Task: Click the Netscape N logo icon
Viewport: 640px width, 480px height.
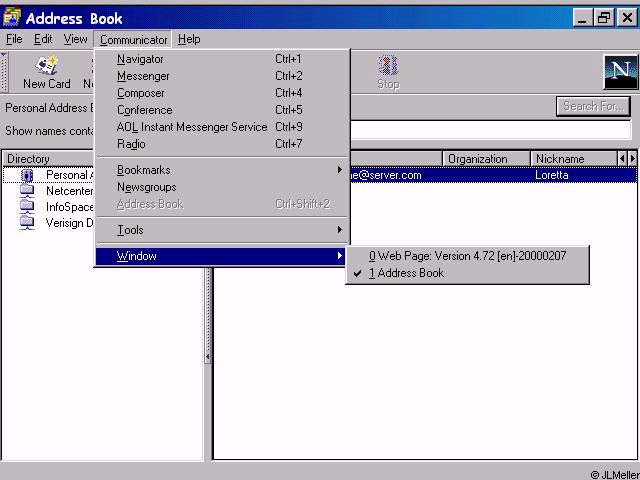Action: point(620,72)
